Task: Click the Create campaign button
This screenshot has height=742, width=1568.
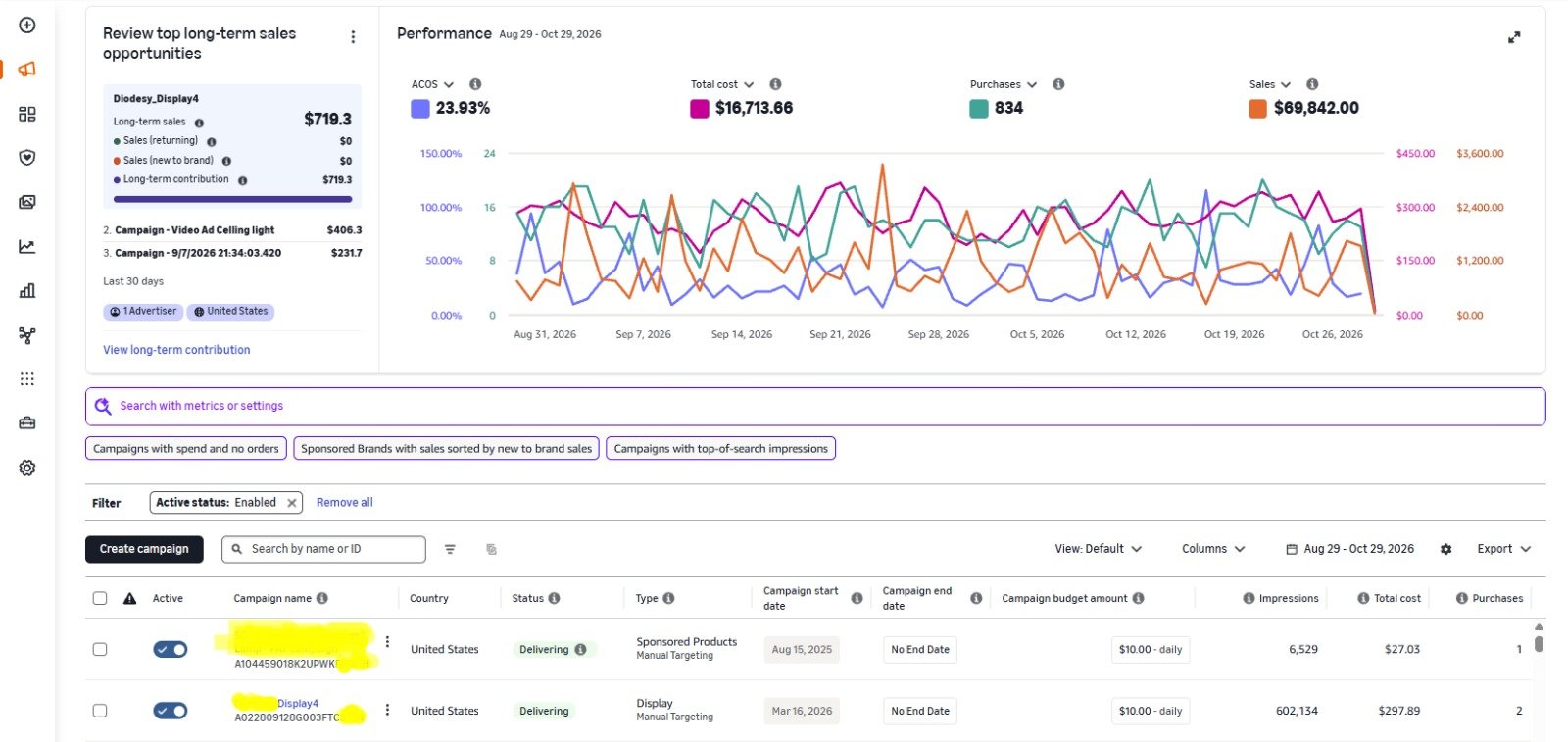Action: (144, 549)
